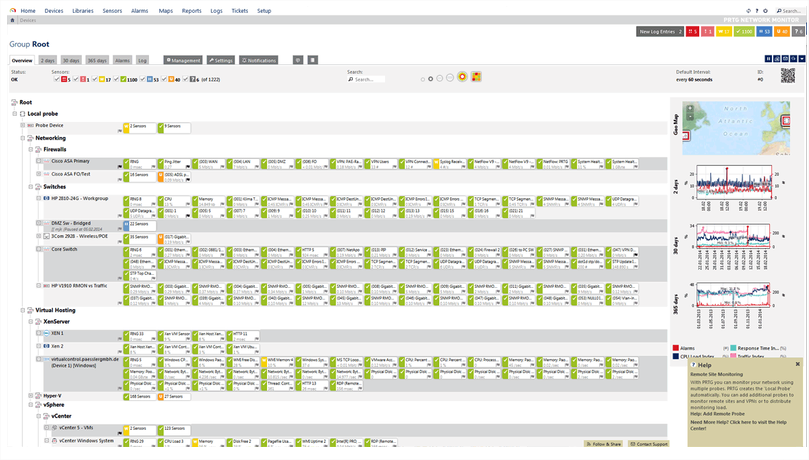Click the red Alarms legend color swatch
Viewport: 809px width, 460px height.
676,348
